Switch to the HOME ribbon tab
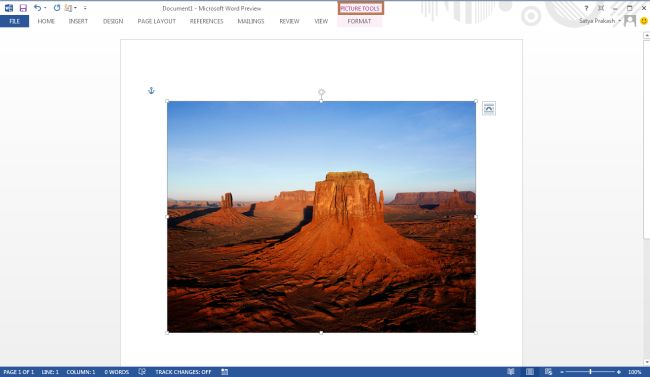Viewport: 650px width, 377px height. 46,21
